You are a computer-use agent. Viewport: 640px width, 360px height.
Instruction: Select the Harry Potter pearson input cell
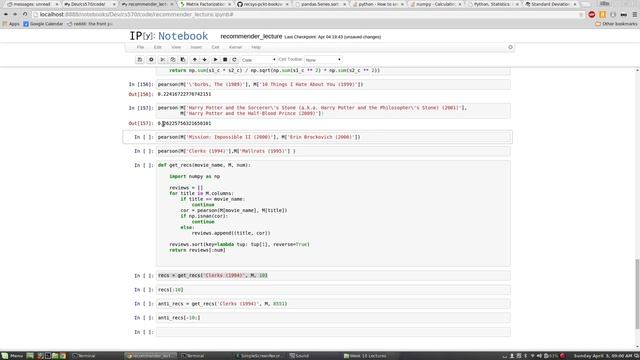click(x=333, y=111)
